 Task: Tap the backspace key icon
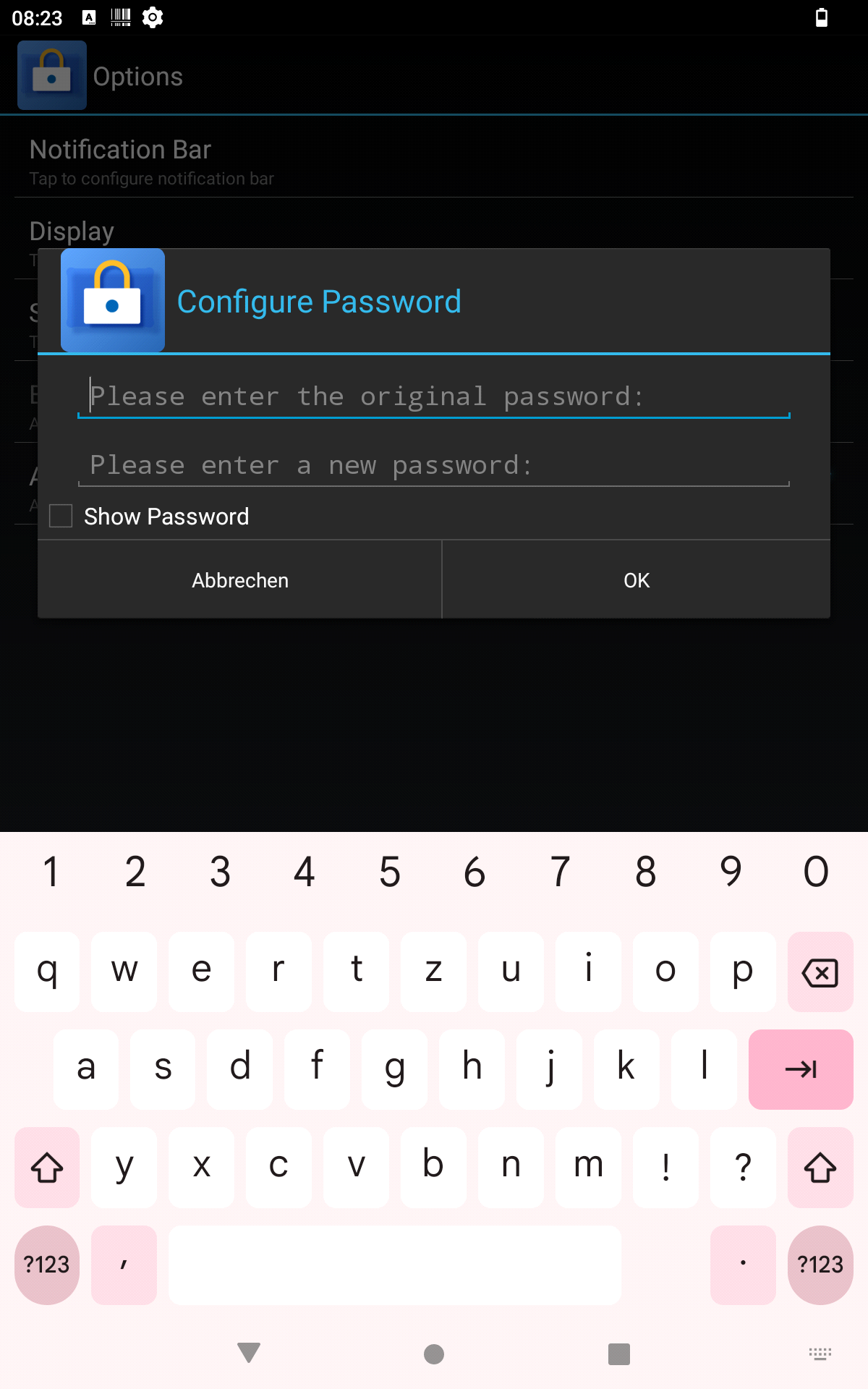tap(820, 972)
